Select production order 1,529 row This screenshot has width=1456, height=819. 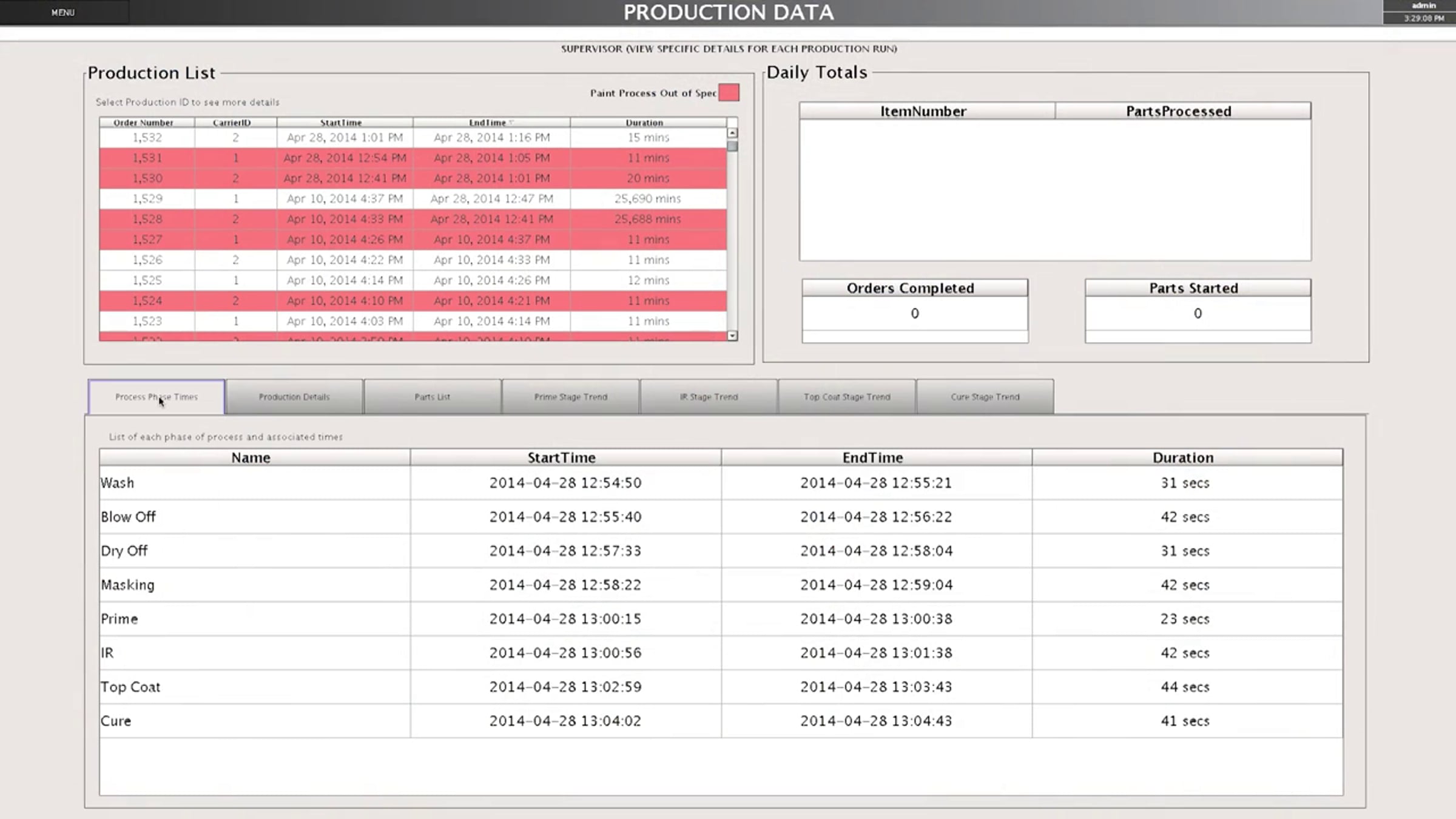[147, 199]
